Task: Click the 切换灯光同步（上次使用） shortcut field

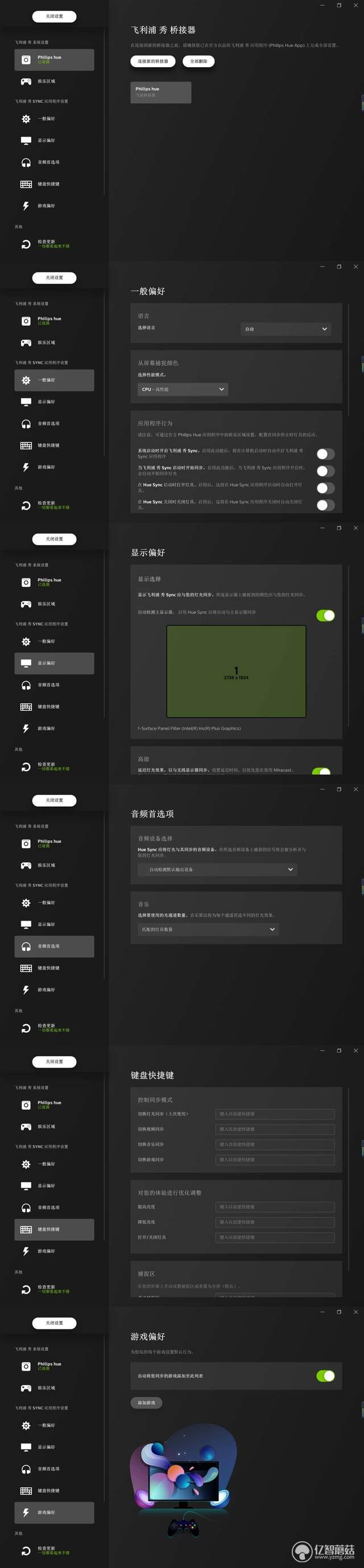Action: pos(275,1115)
